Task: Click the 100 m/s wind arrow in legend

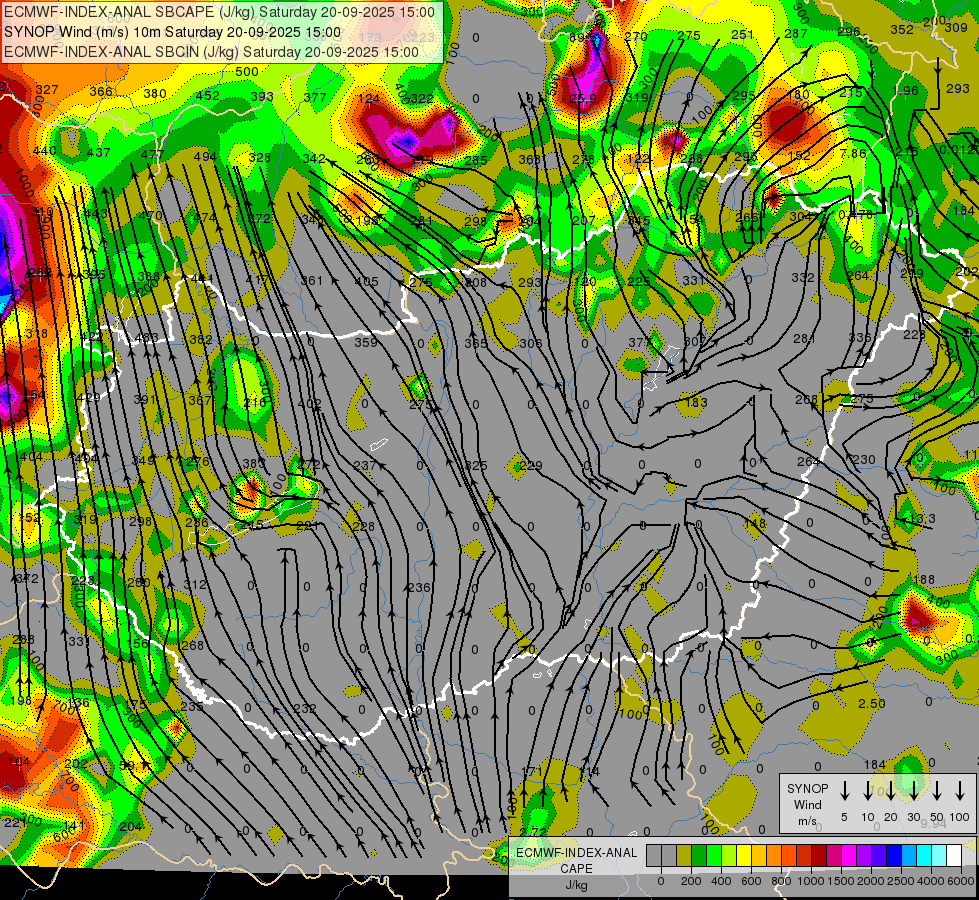Action: (x=960, y=790)
